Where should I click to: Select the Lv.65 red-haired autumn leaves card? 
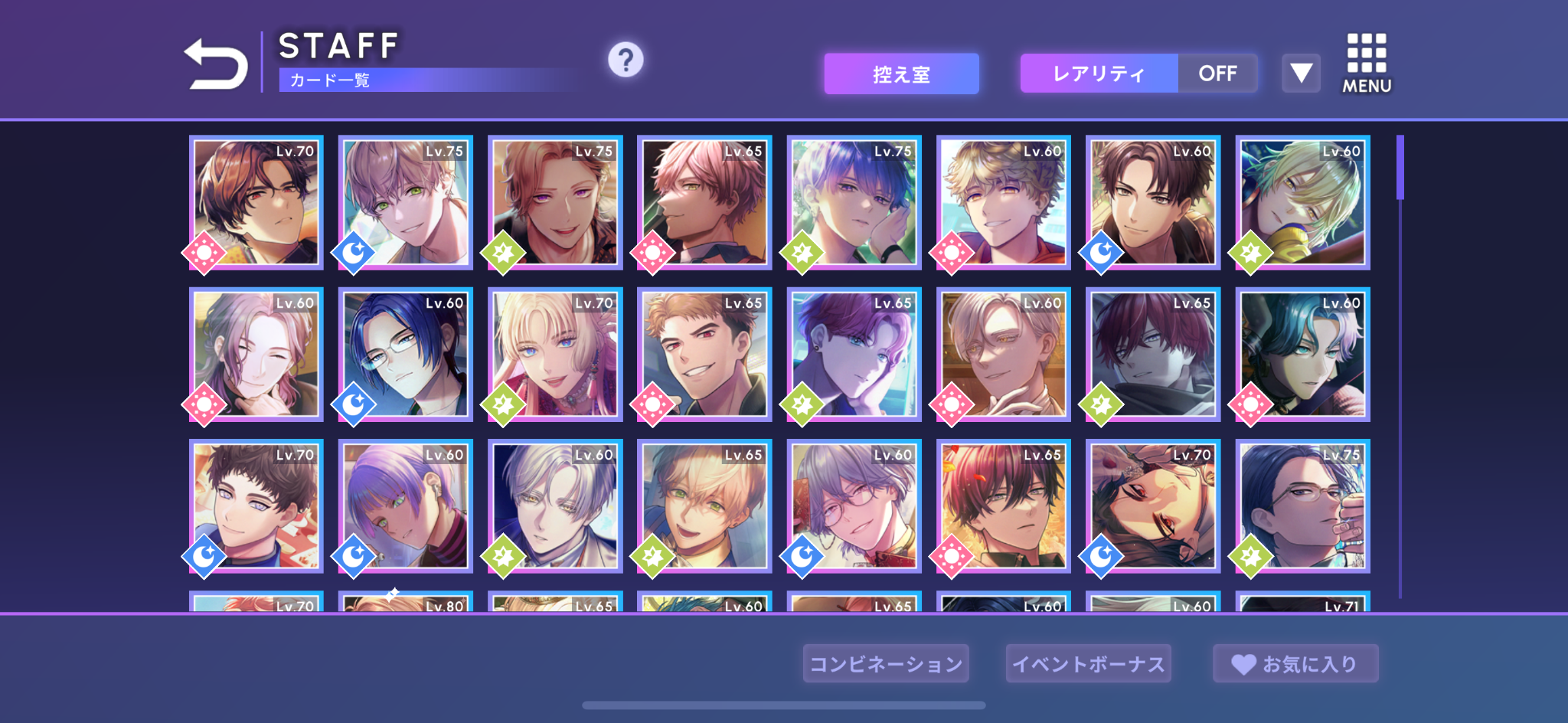pos(1003,506)
